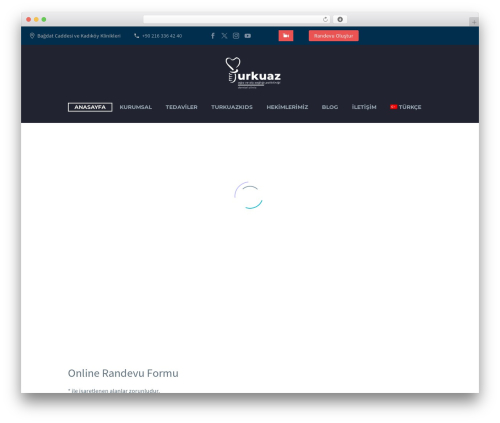Click the Turkish flag icon

tap(393, 107)
